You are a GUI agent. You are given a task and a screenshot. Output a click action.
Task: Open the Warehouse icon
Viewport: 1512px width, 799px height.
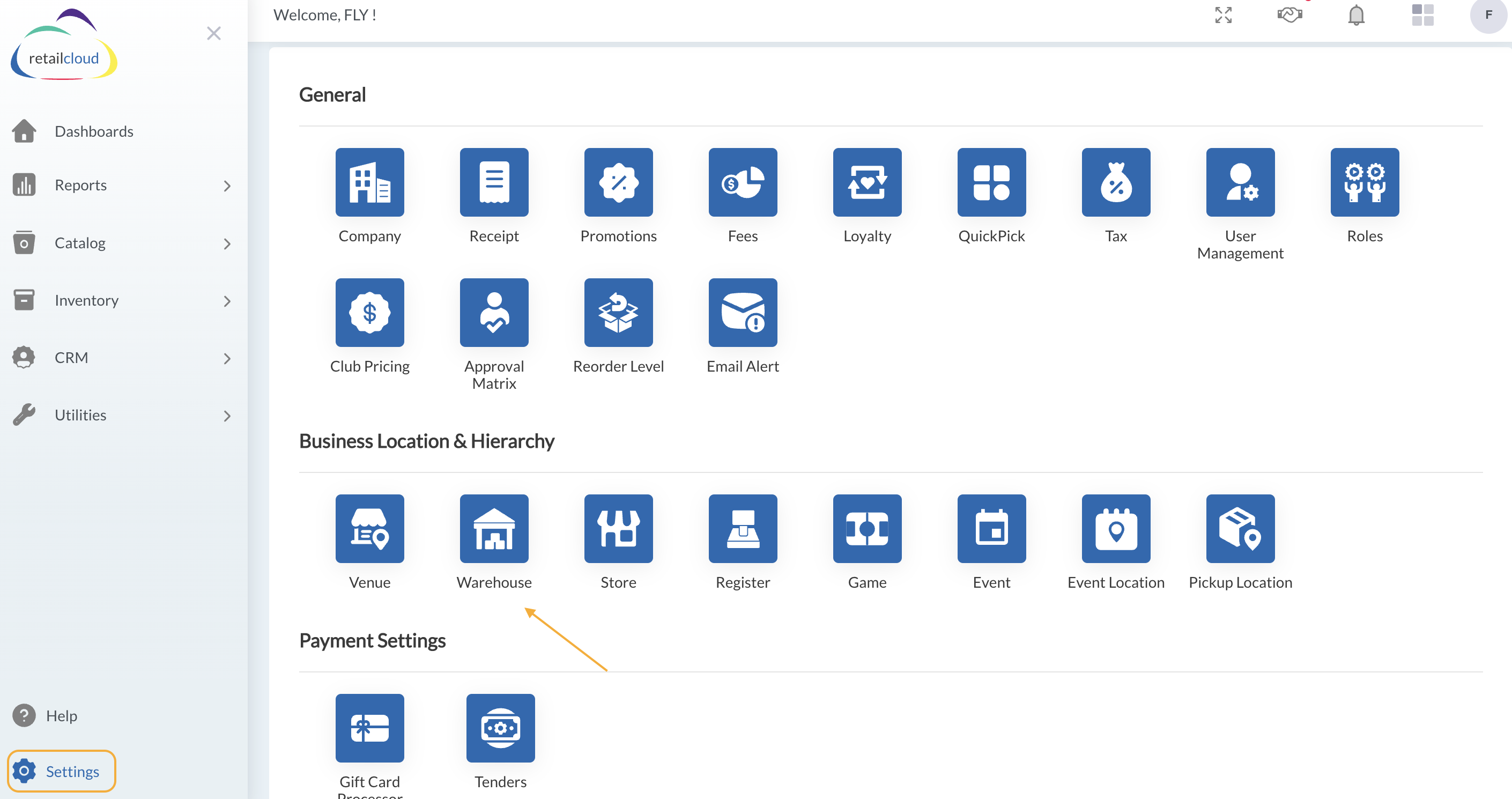pyautogui.click(x=494, y=528)
